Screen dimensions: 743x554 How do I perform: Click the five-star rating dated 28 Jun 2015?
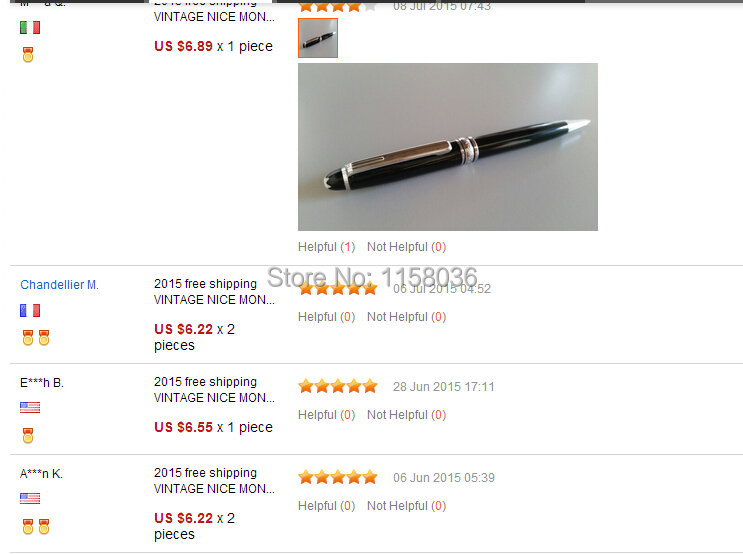[338, 386]
